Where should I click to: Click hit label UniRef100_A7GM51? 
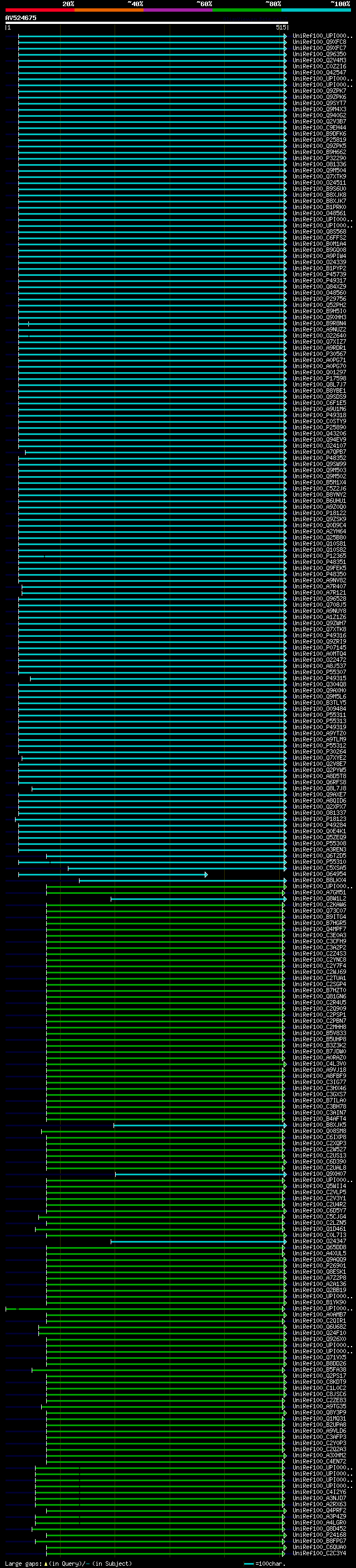(319, 892)
